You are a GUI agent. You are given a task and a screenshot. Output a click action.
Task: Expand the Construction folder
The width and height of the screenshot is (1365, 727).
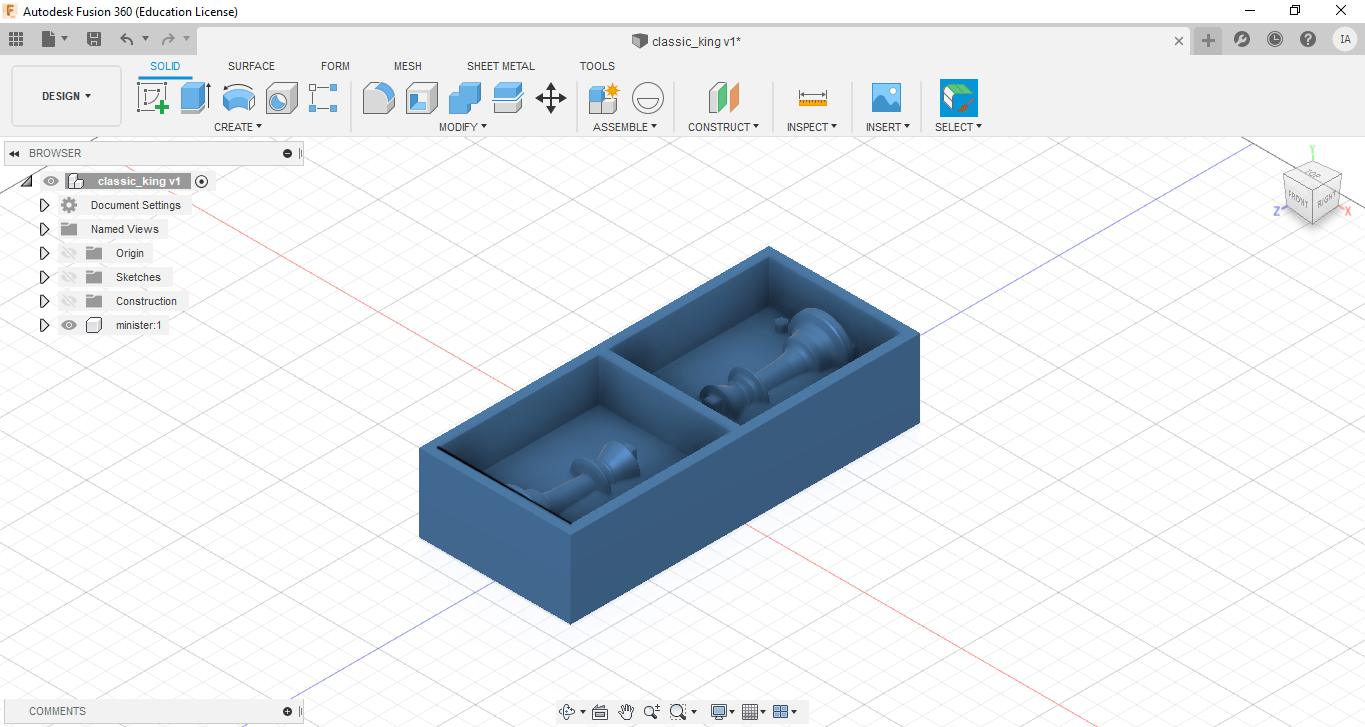[x=44, y=301]
